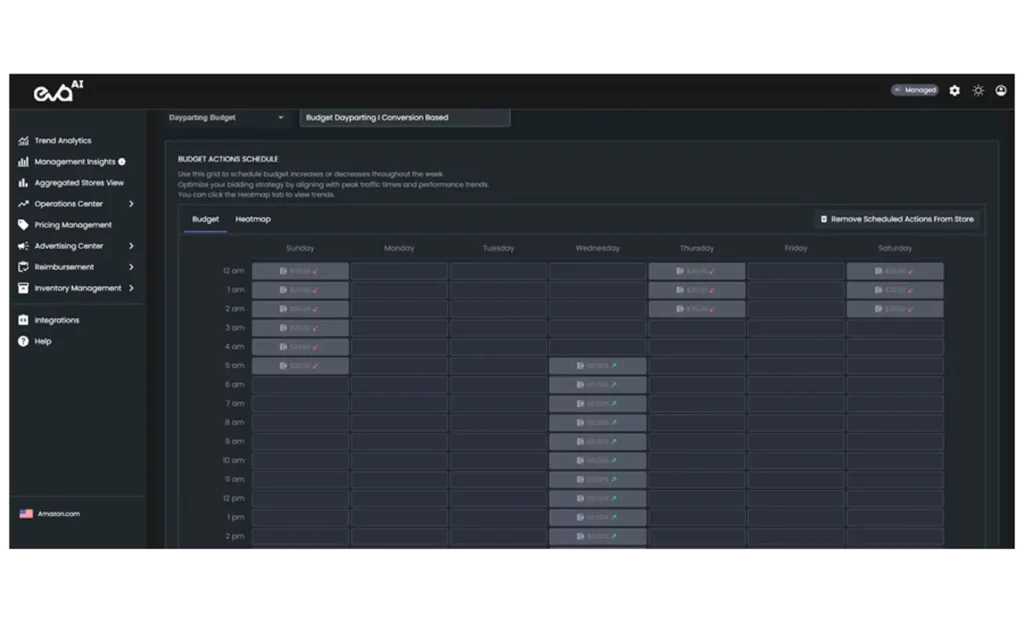
Task: Open the settings gear icon
Action: [x=954, y=90]
